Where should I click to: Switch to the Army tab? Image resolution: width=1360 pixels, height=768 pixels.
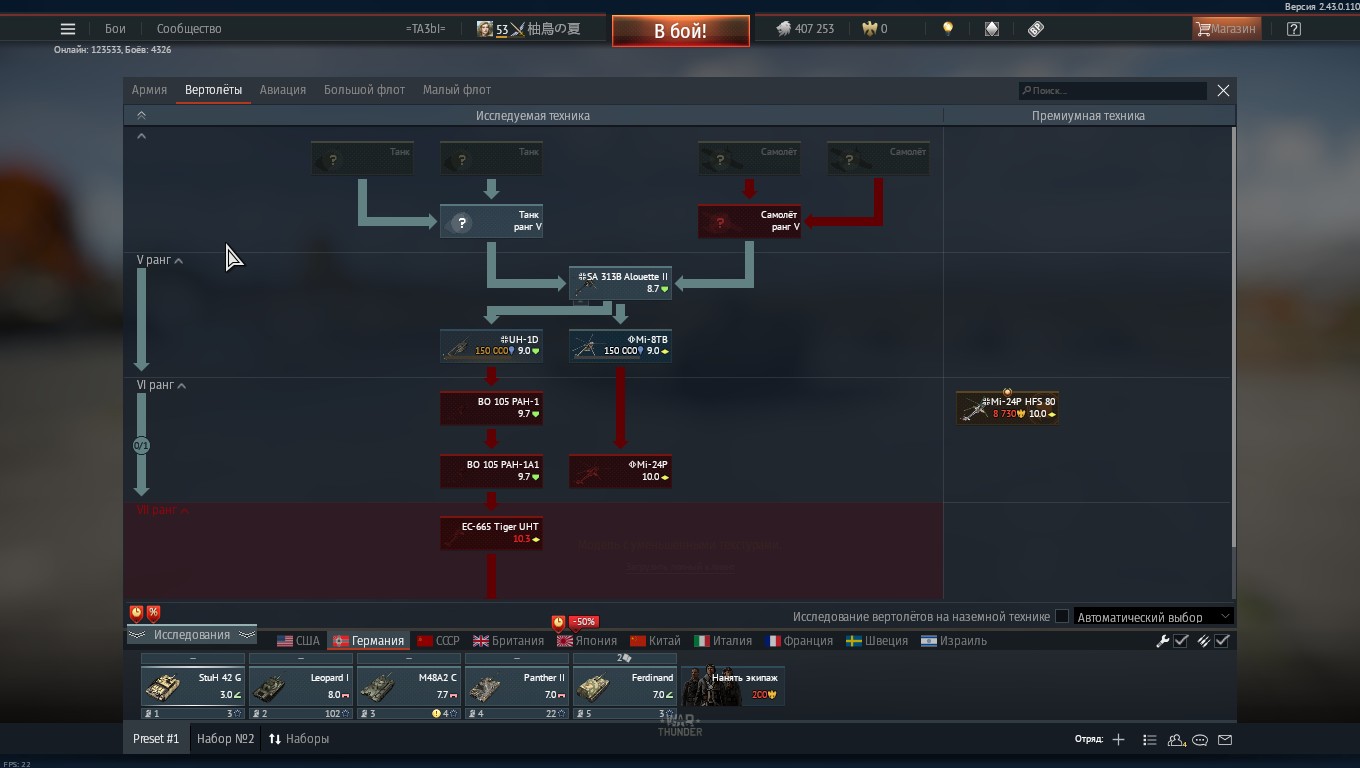(x=149, y=90)
